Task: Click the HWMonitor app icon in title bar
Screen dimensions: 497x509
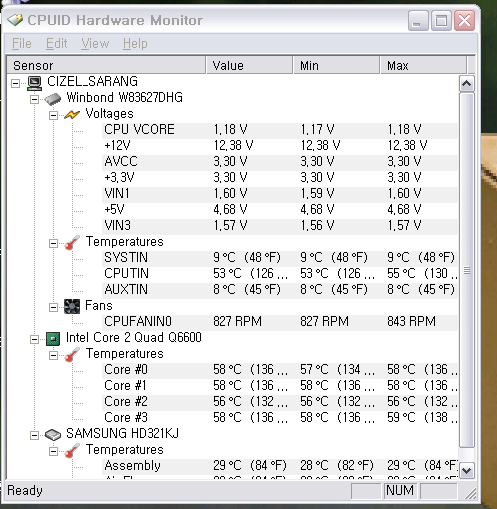Action: (15, 20)
